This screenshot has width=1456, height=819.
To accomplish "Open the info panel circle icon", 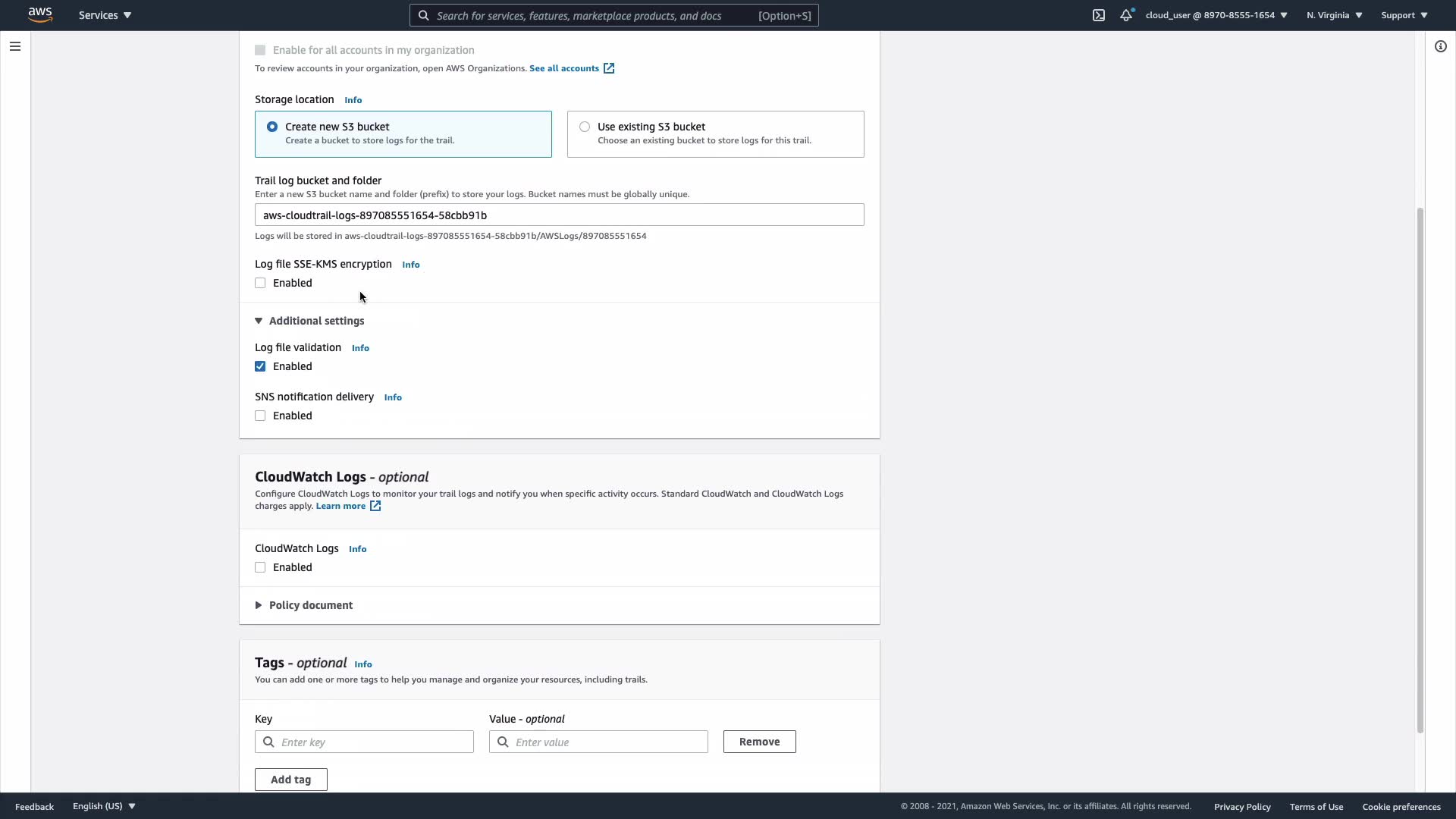I will click(1440, 46).
